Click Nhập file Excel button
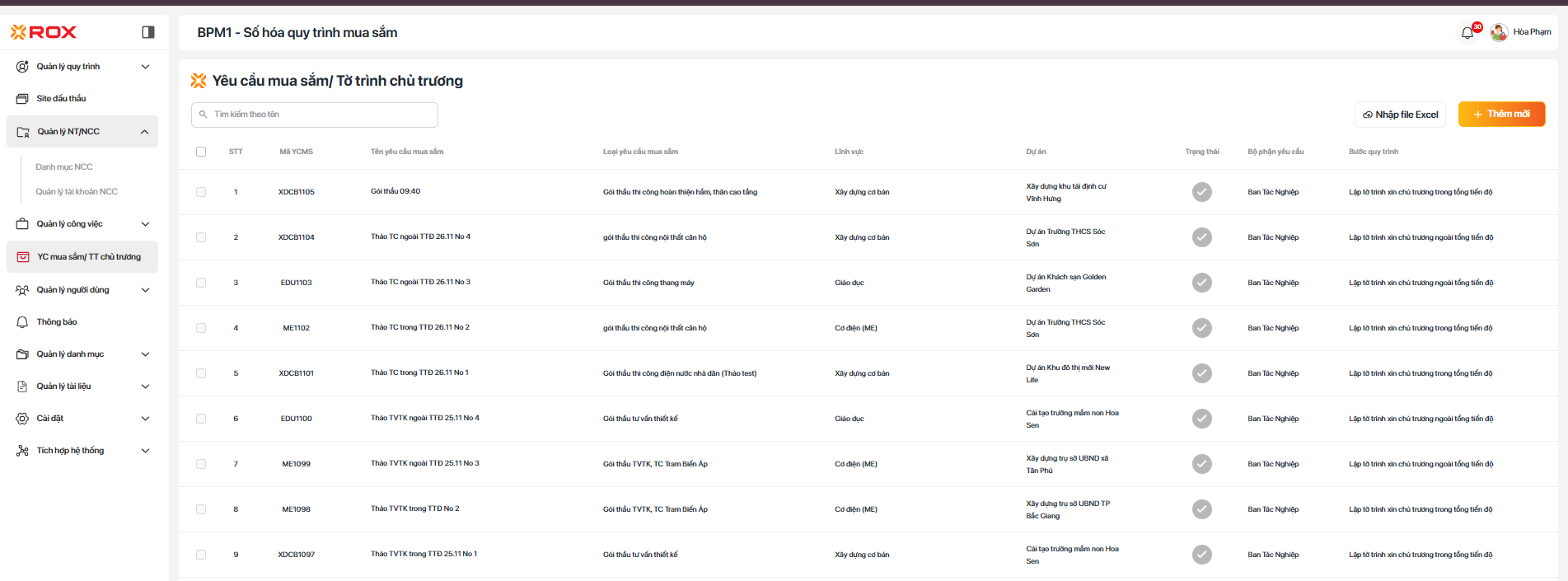The width and height of the screenshot is (1568, 581). 1400,115
